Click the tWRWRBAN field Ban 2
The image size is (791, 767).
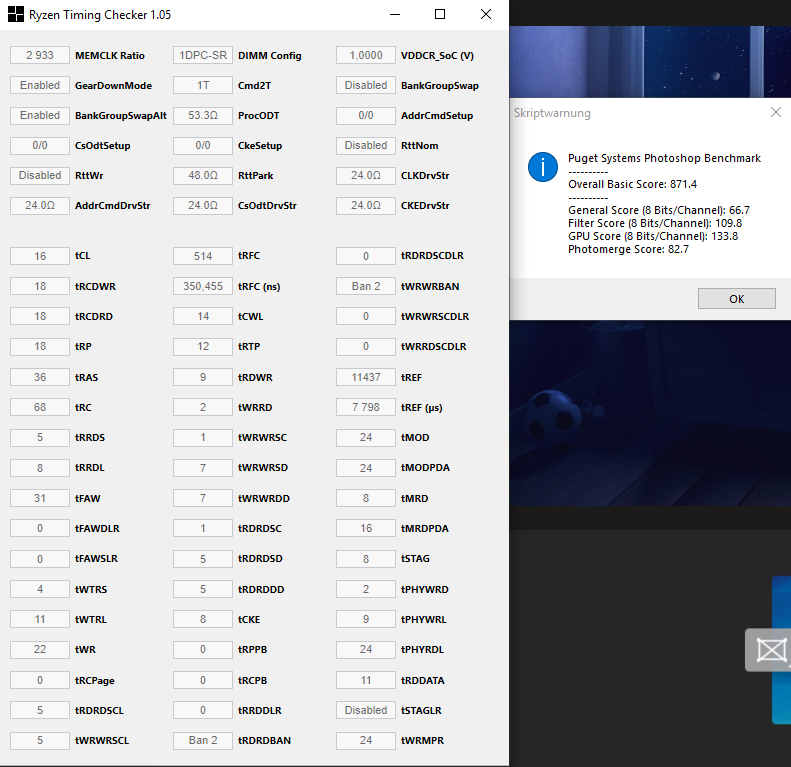366,286
